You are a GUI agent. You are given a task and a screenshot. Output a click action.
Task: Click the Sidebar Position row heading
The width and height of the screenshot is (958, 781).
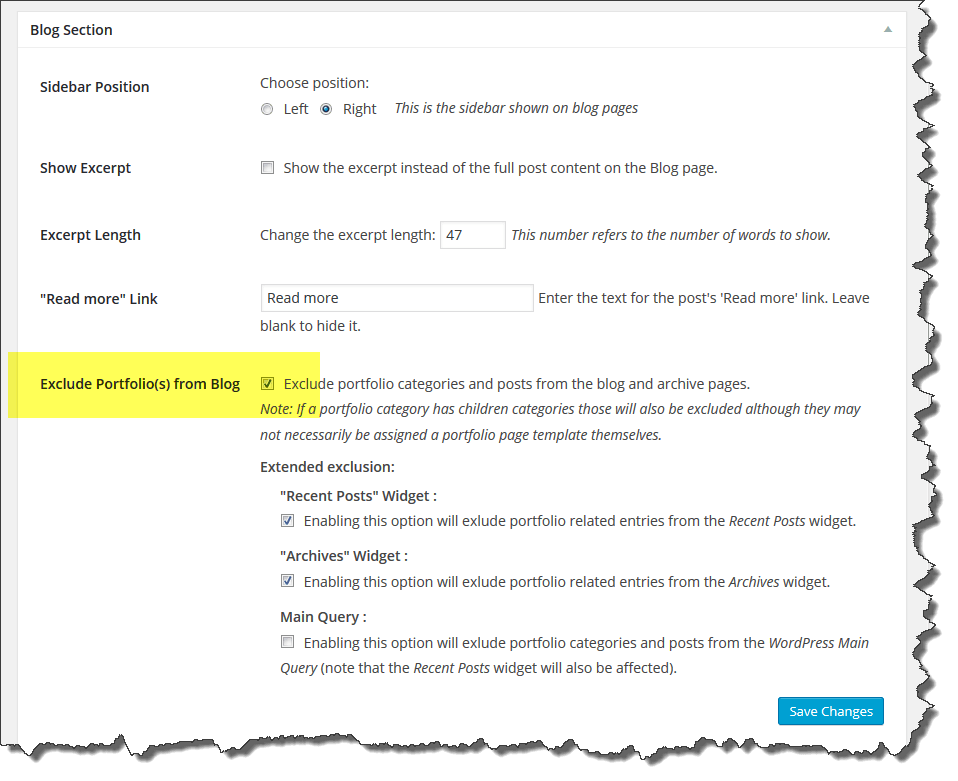point(94,87)
